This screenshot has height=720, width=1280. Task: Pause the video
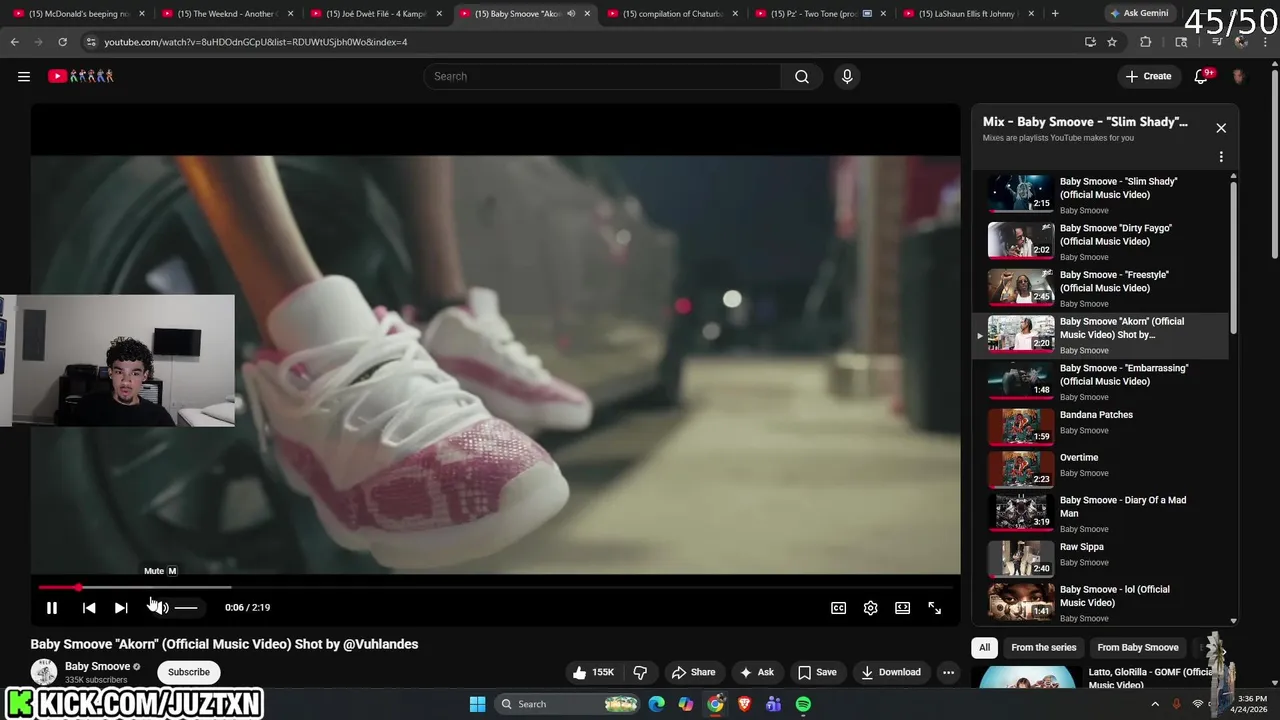coord(52,607)
